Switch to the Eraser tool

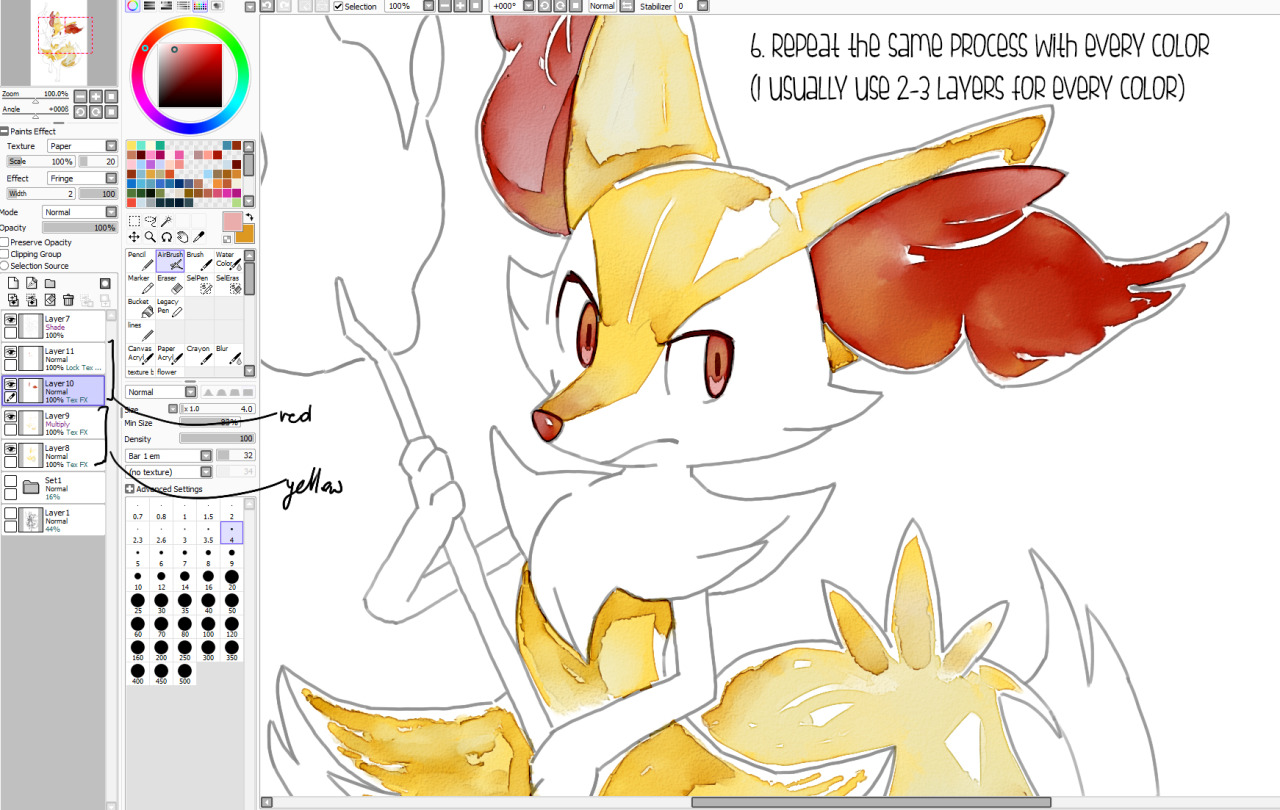tap(170, 285)
